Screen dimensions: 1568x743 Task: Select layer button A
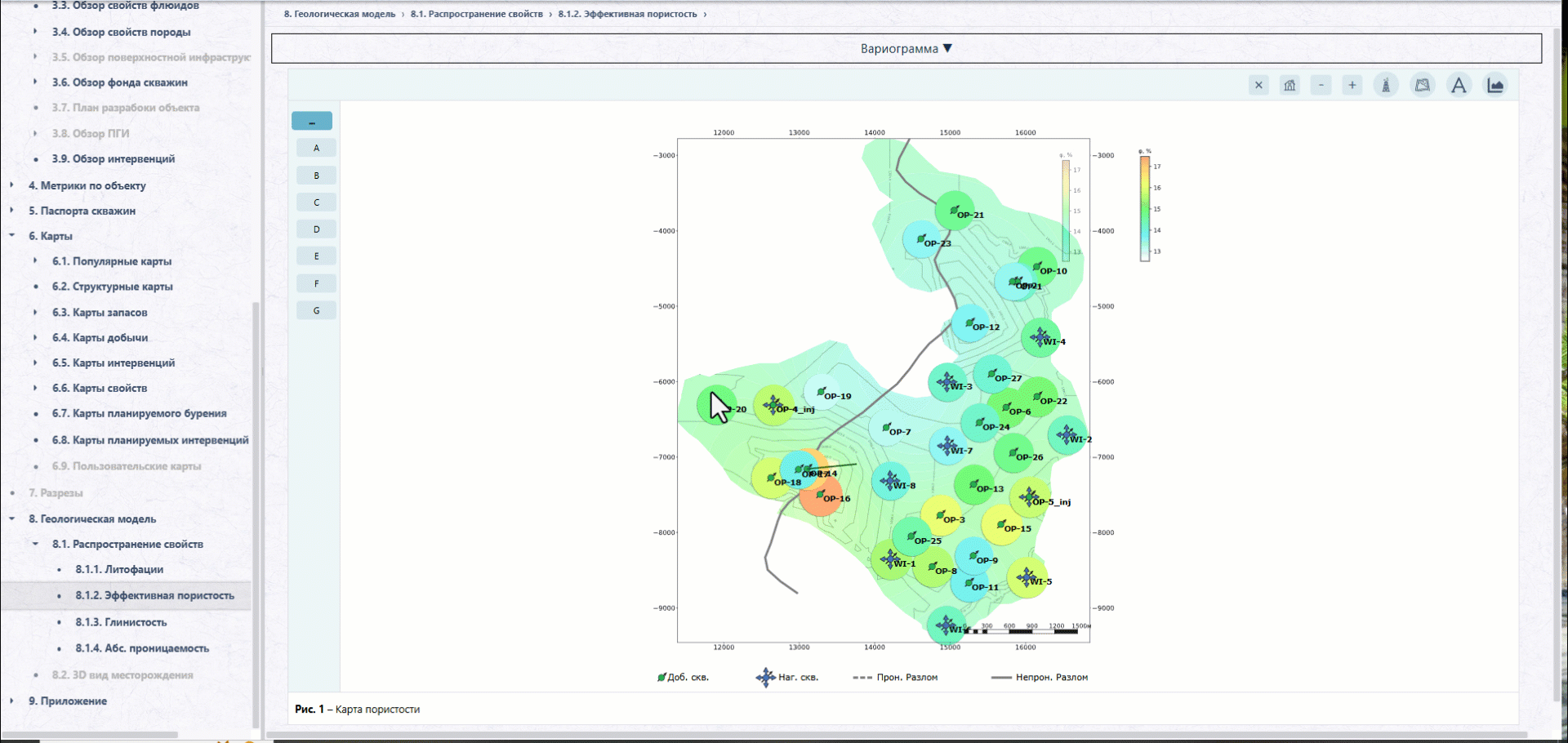pyautogui.click(x=316, y=148)
